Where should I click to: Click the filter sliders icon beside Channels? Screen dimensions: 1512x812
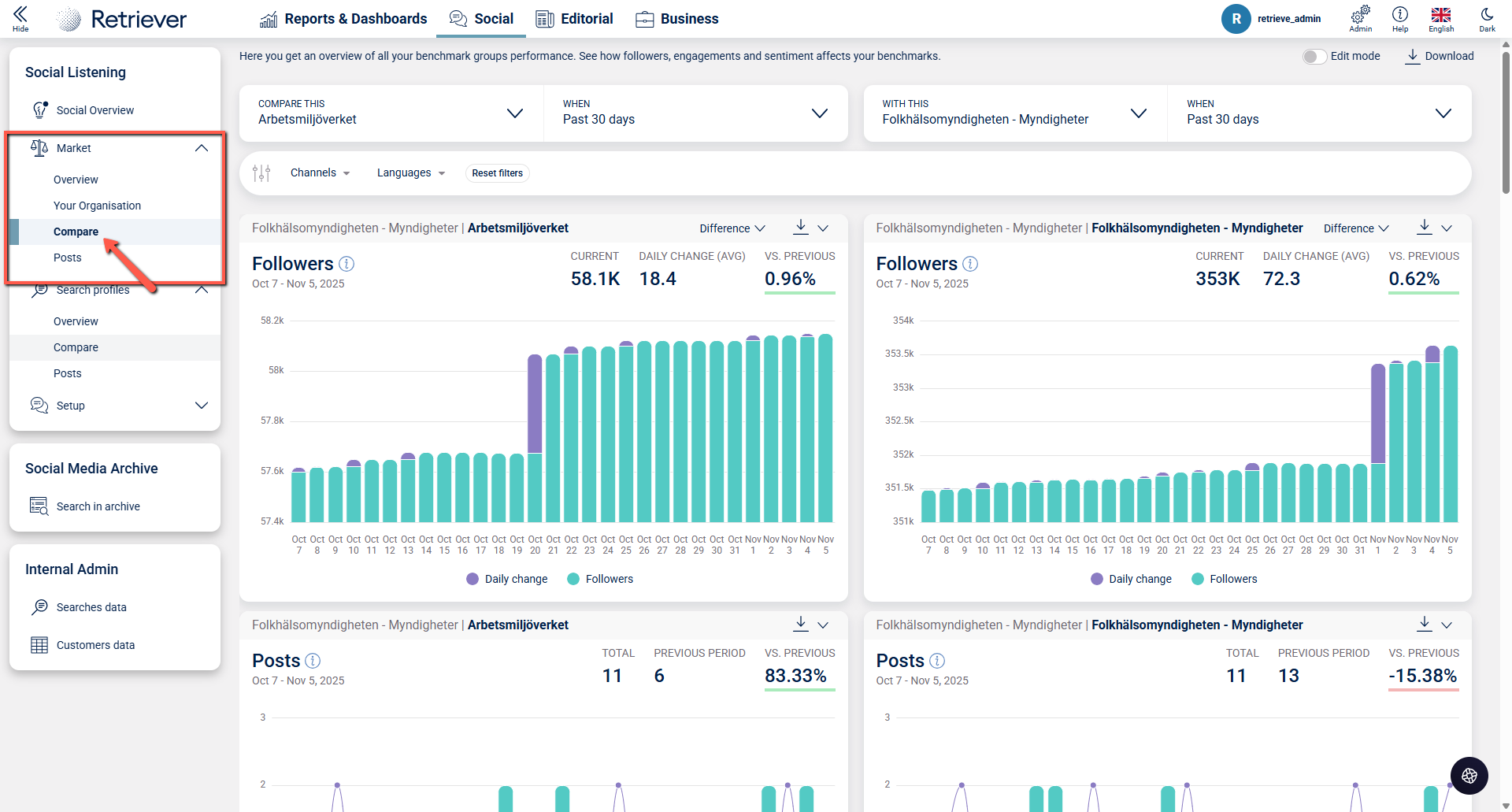pyautogui.click(x=261, y=173)
